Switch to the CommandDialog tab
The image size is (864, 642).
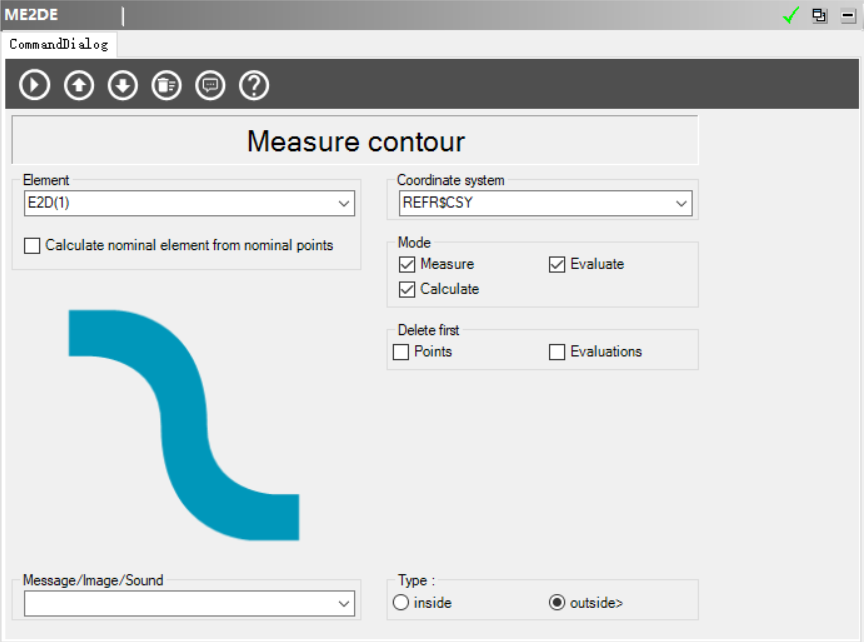click(x=59, y=44)
